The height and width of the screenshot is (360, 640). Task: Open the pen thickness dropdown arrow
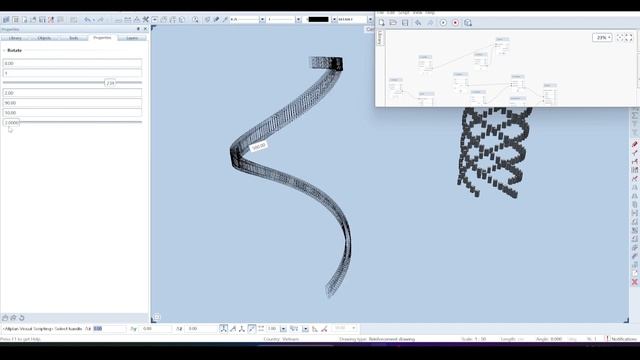262,20
